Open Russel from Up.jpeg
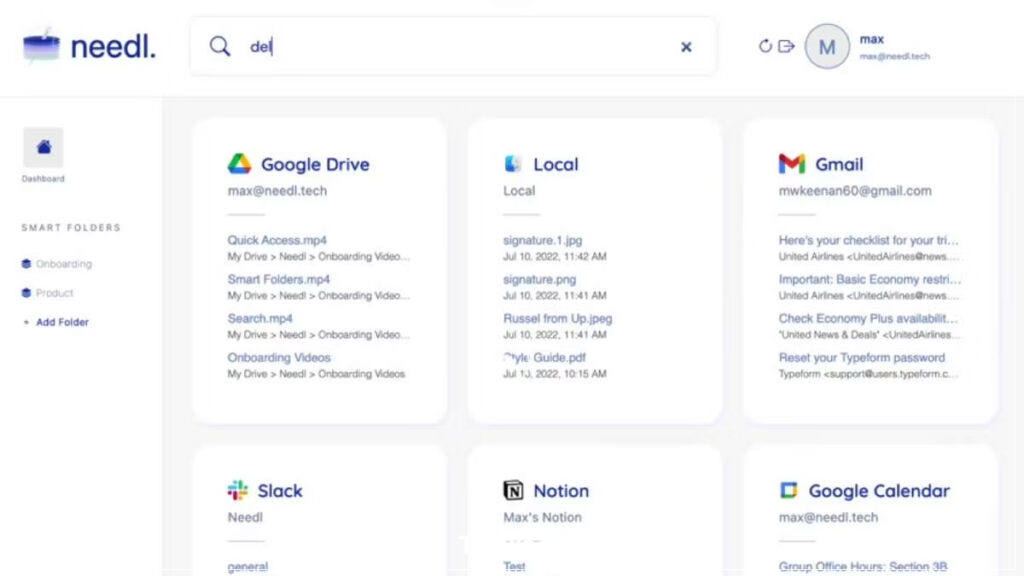Image resolution: width=1024 pixels, height=576 pixels. click(558, 319)
